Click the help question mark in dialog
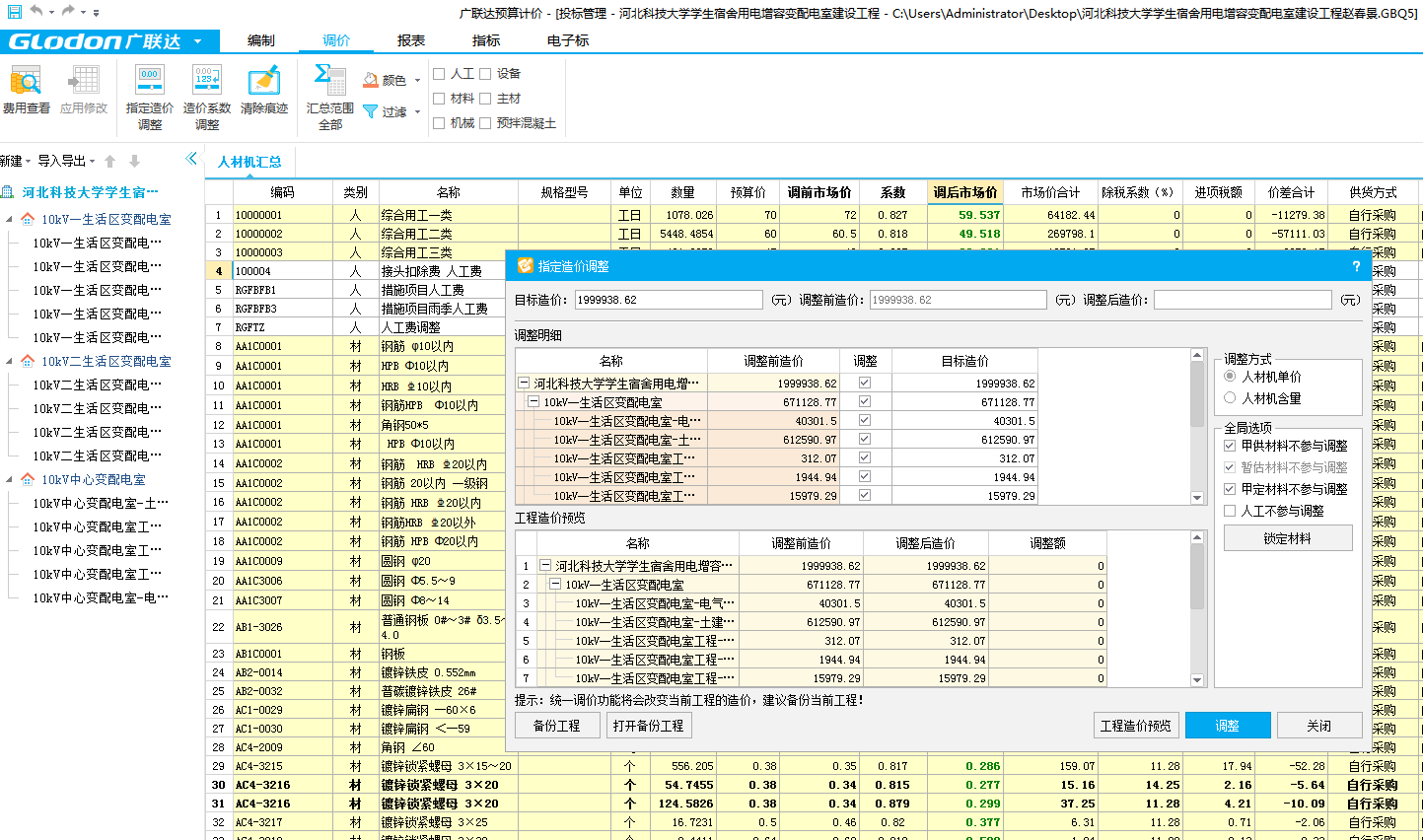 click(1356, 266)
